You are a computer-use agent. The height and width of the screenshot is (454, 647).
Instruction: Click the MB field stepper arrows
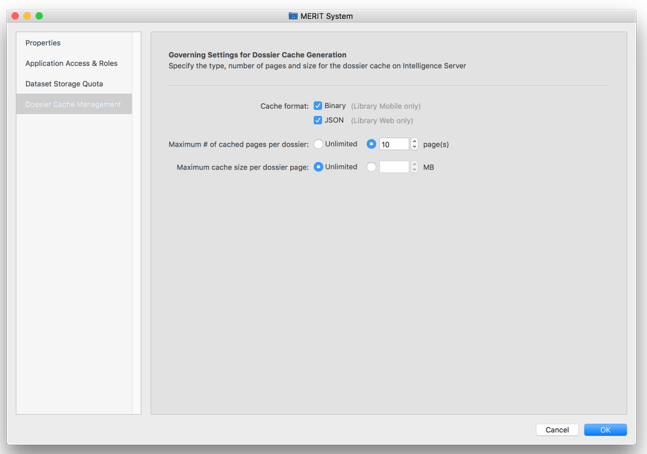(x=414, y=167)
